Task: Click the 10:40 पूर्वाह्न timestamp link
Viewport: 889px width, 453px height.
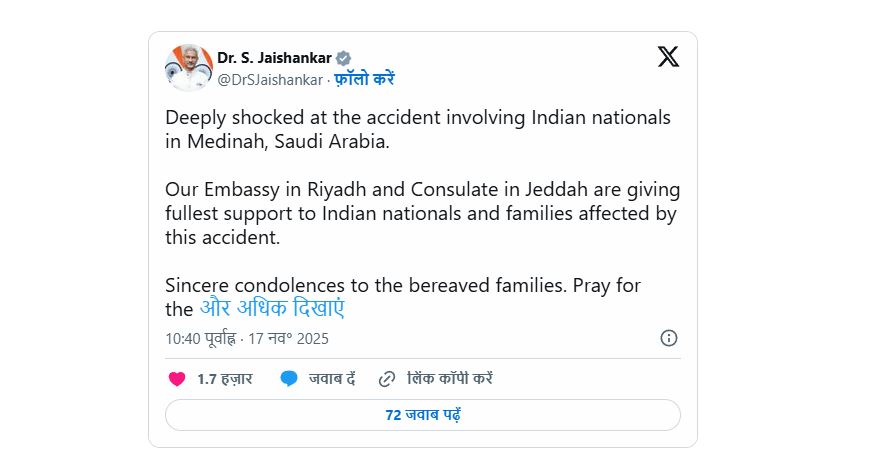Action: point(200,339)
